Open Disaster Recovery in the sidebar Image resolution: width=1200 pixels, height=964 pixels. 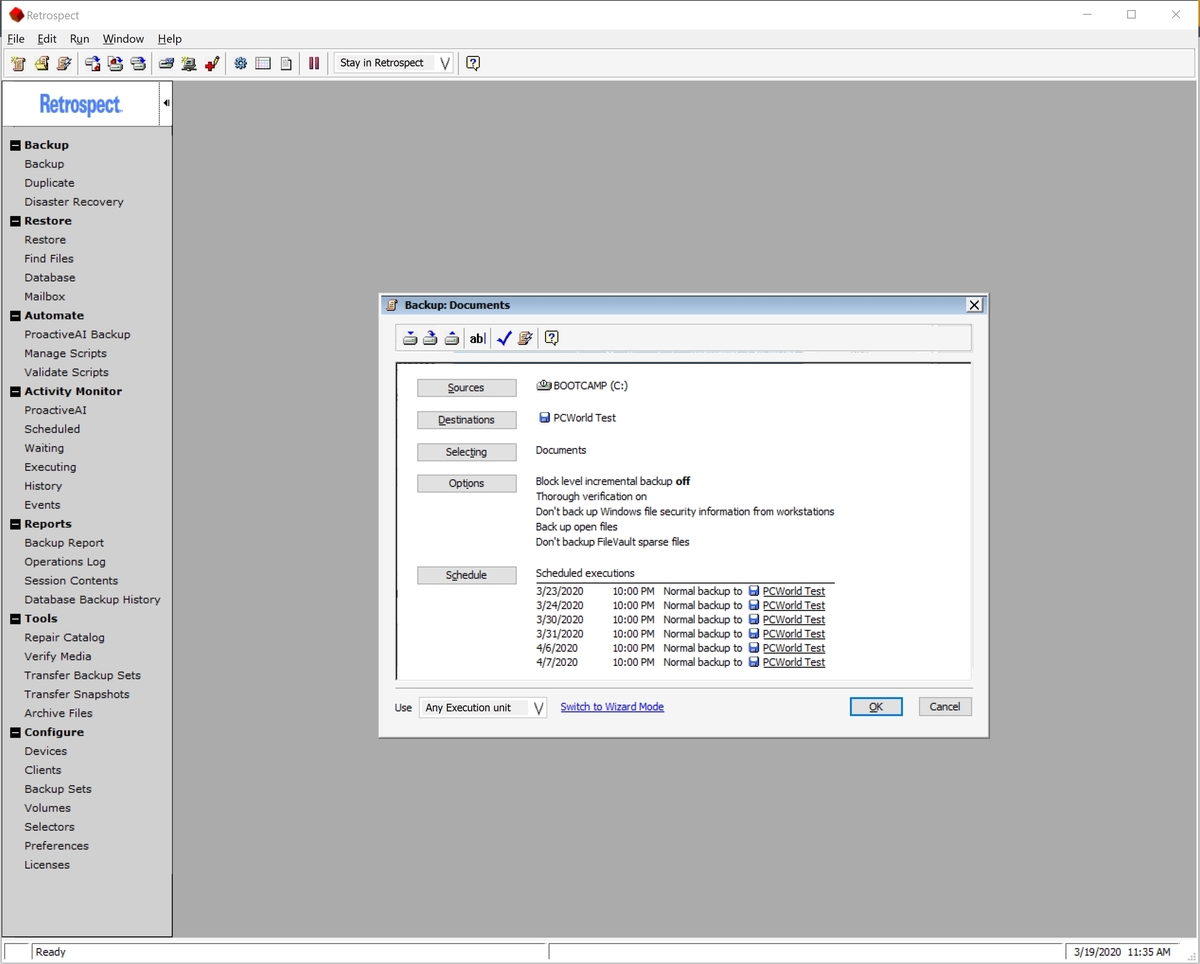point(74,202)
